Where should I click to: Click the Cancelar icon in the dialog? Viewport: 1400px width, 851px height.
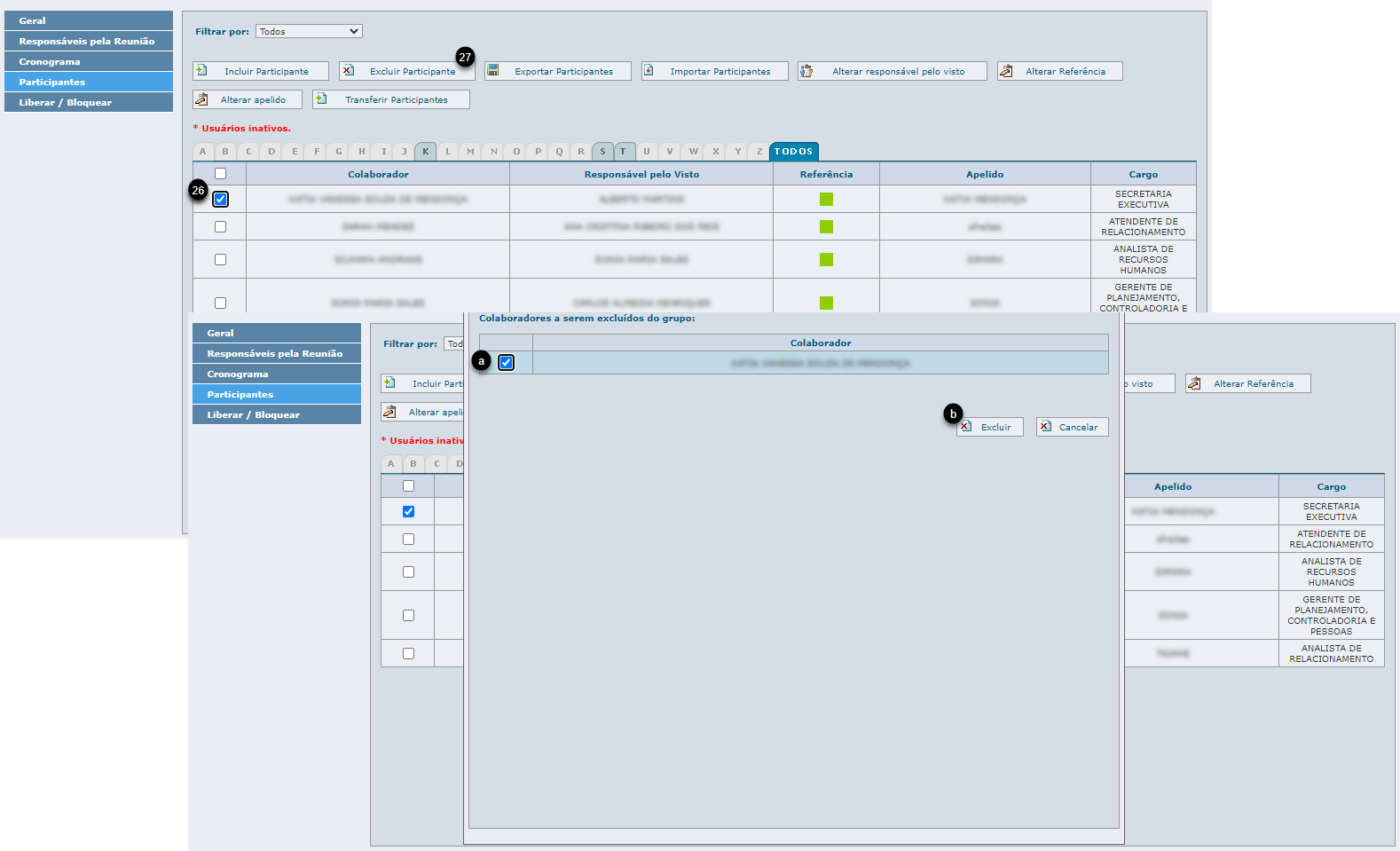(x=1046, y=427)
